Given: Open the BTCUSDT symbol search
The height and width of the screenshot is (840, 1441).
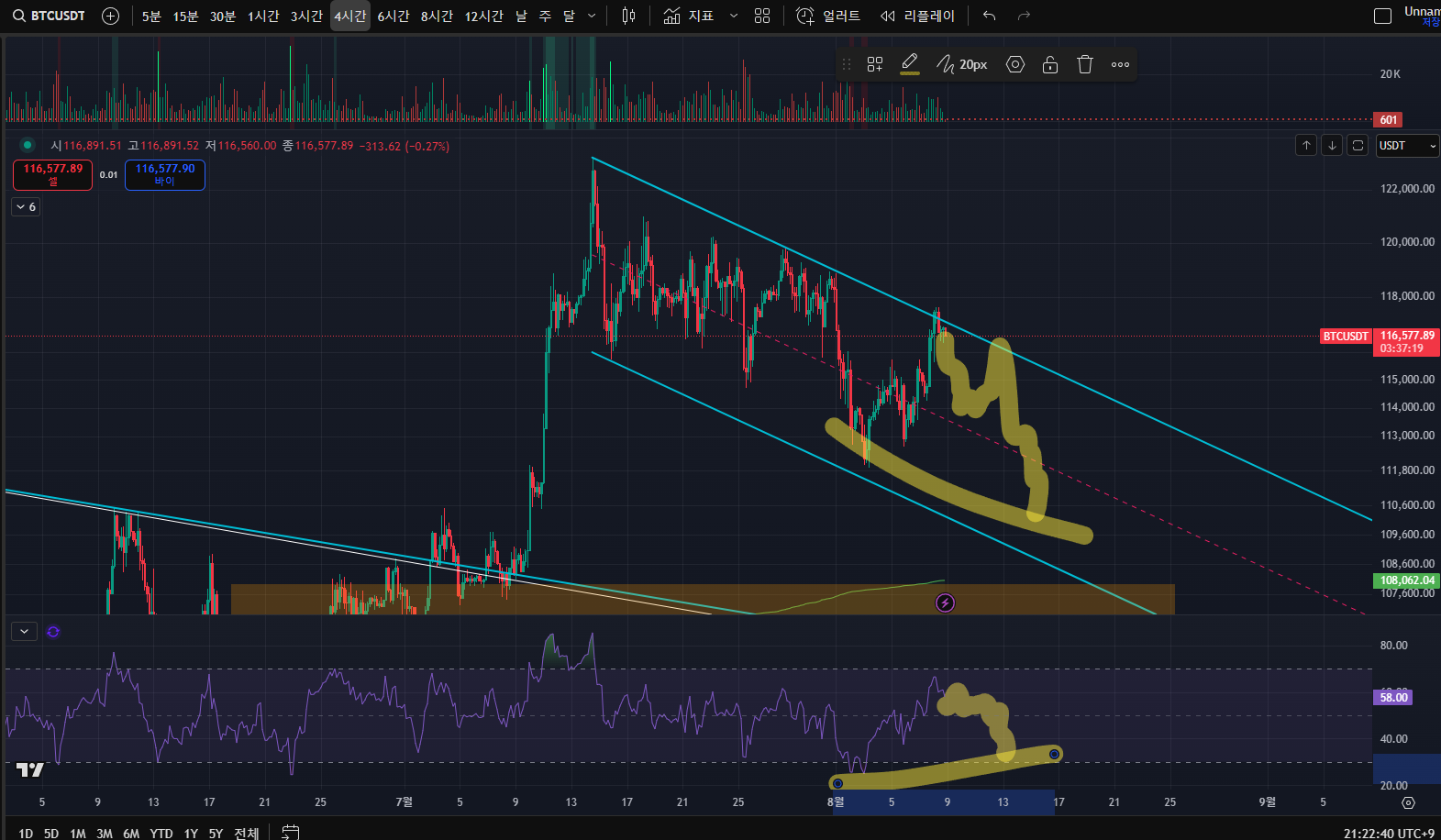Looking at the screenshot, I should click(50, 16).
